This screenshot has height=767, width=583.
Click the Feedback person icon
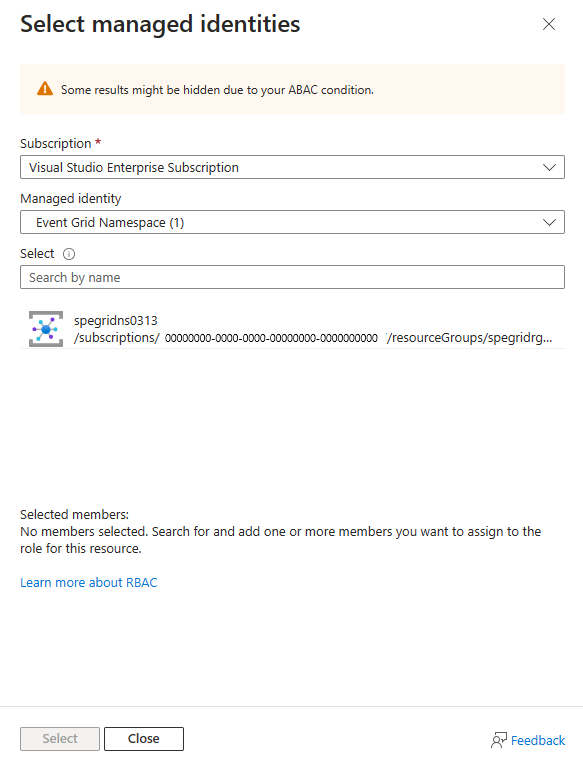(x=498, y=740)
